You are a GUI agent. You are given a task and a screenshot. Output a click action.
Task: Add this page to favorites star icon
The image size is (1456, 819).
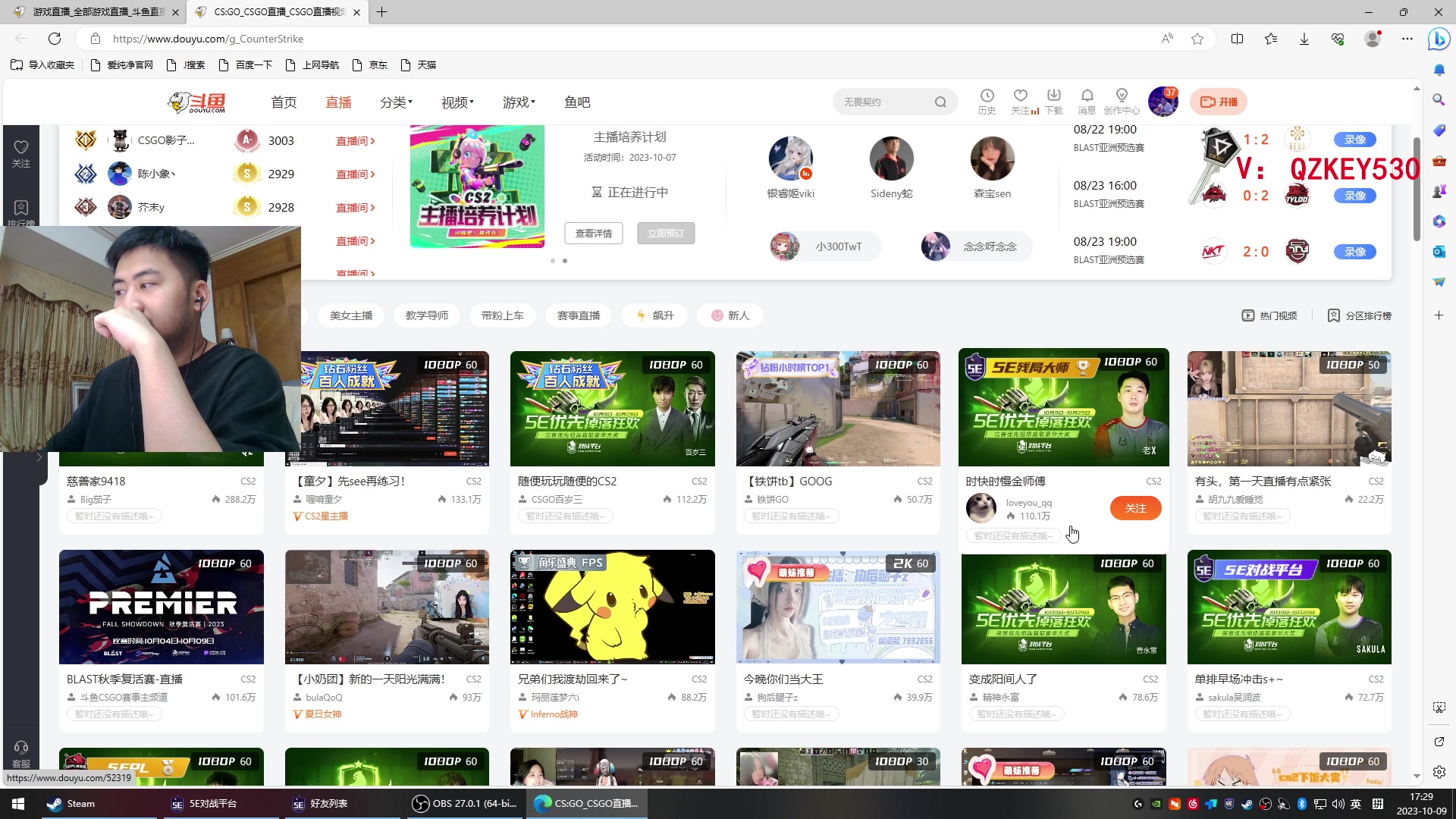click(1197, 39)
